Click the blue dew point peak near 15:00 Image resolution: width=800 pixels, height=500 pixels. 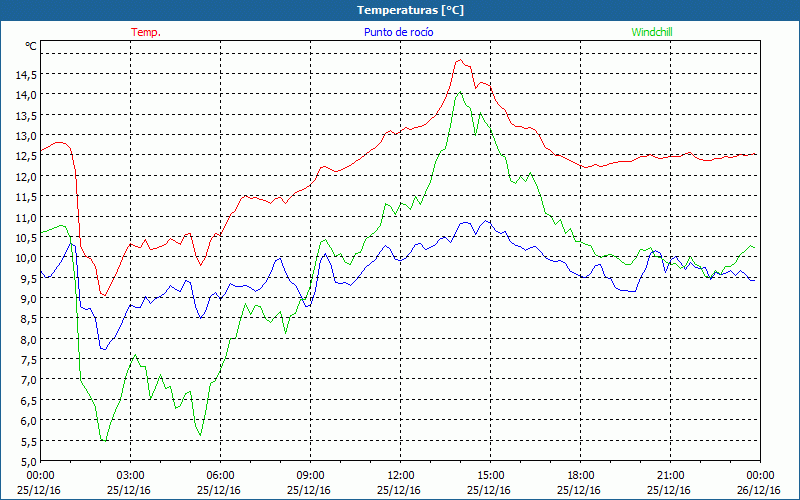[487, 221]
